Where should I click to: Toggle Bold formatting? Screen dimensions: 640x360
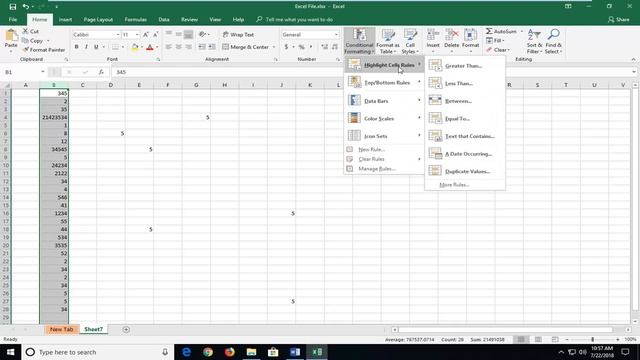pyautogui.click(x=76, y=47)
